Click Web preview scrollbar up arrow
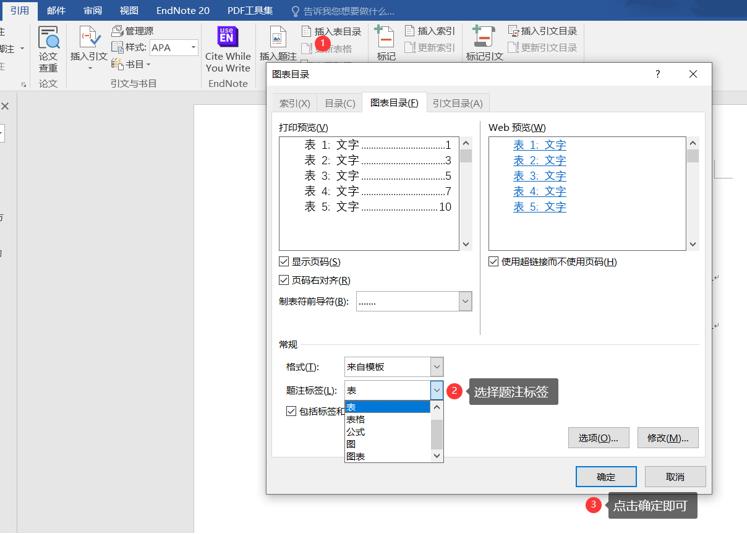The image size is (747, 534). click(693, 143)
